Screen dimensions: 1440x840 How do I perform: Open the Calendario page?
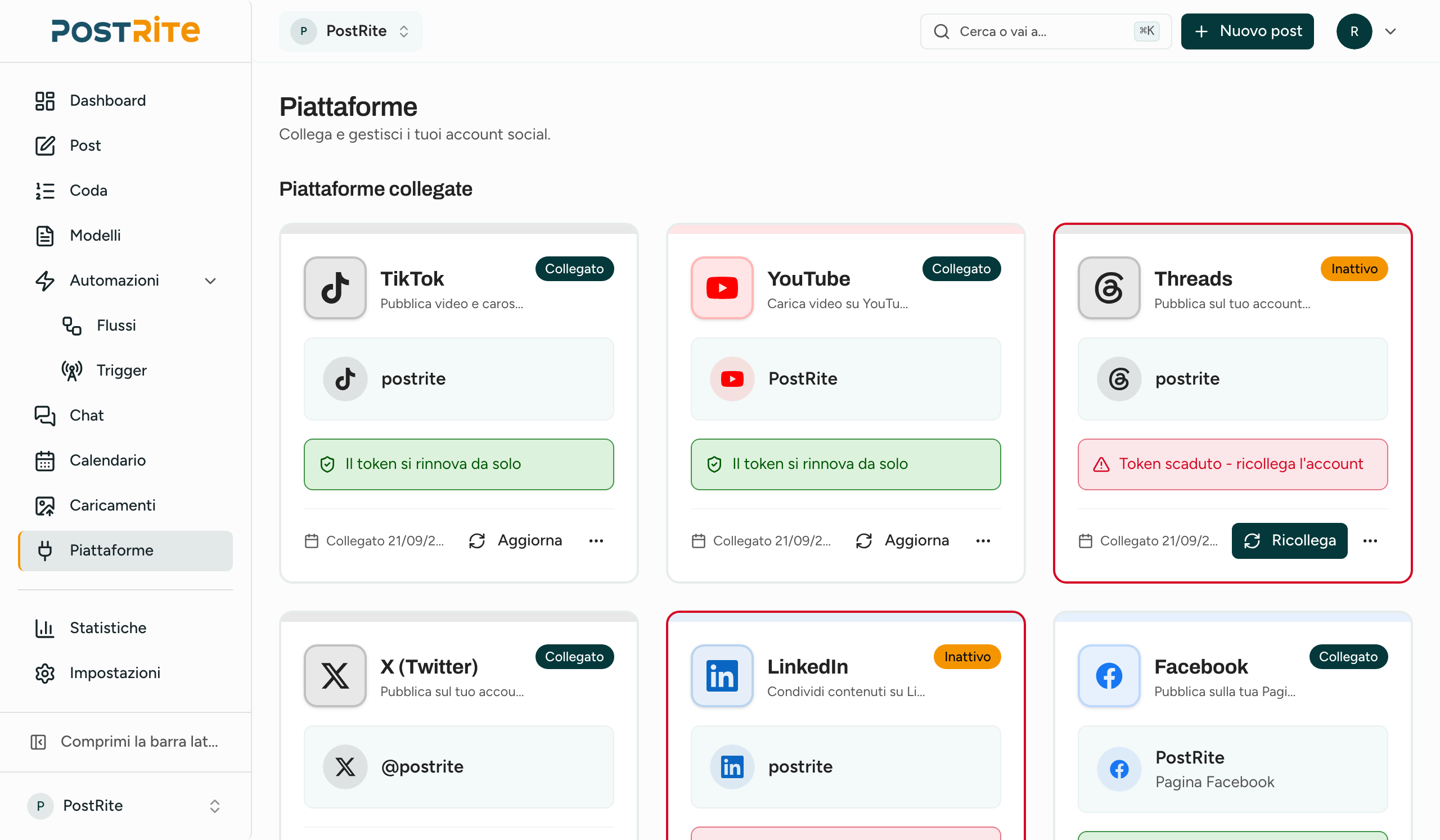(125, 460)
